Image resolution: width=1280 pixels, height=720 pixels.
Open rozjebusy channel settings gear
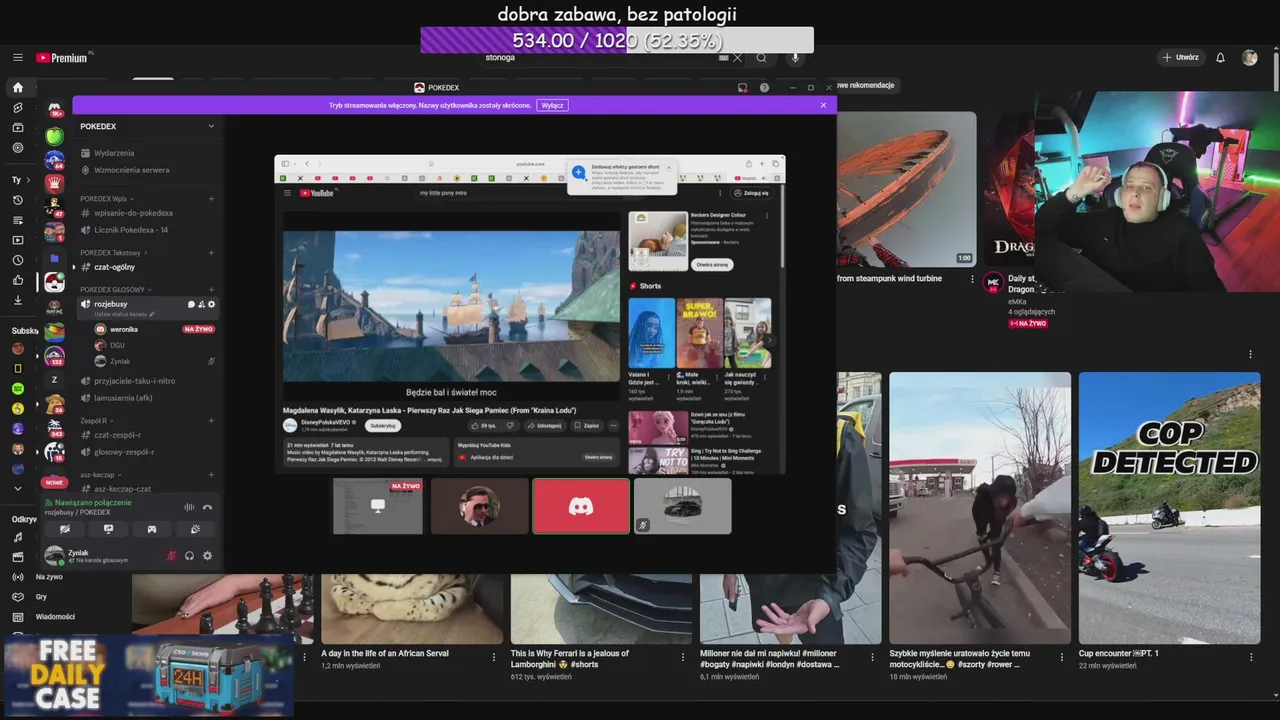pyautogui.click(x=211, y=304)
